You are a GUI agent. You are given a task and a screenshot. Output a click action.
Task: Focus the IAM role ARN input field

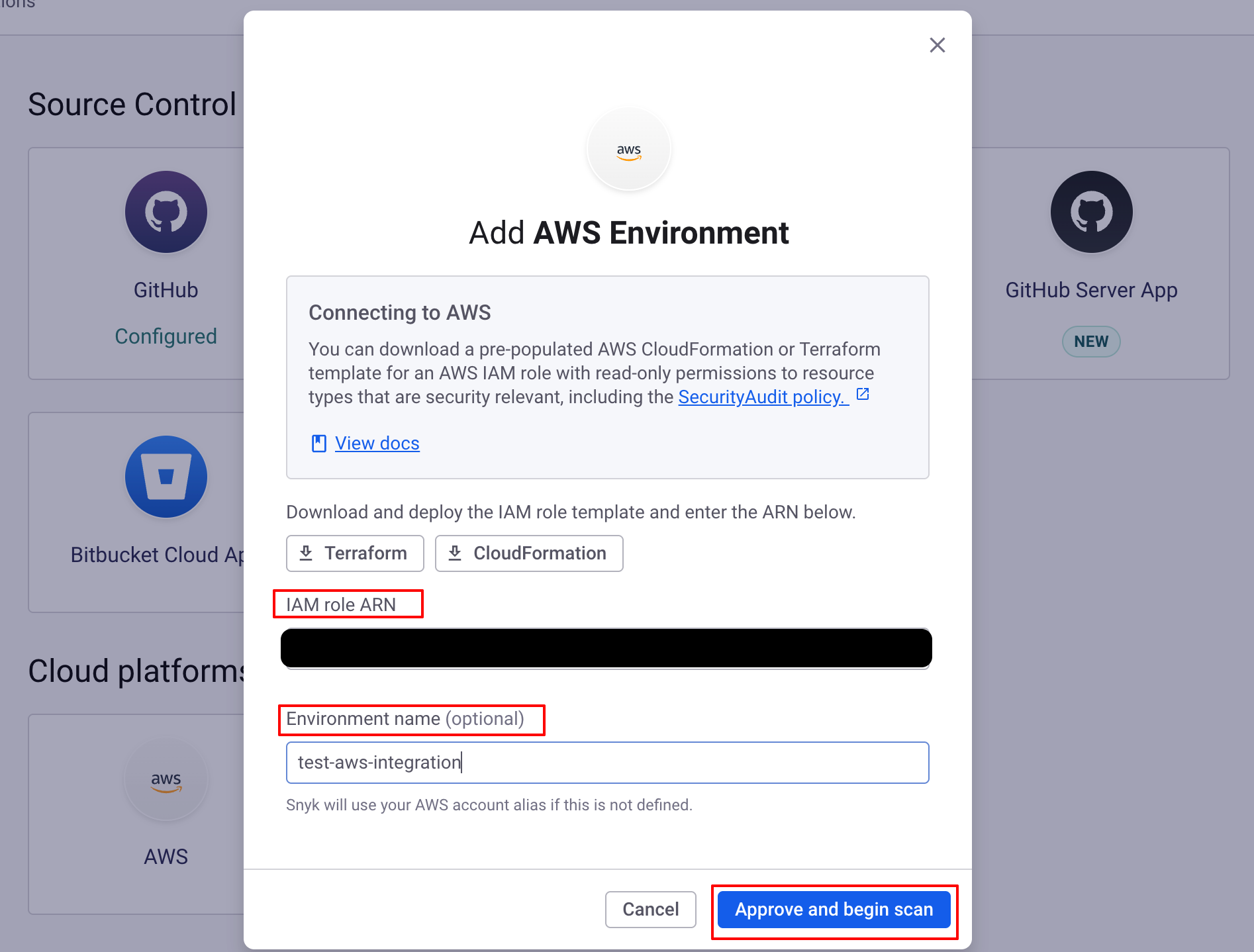click(607, 649)
